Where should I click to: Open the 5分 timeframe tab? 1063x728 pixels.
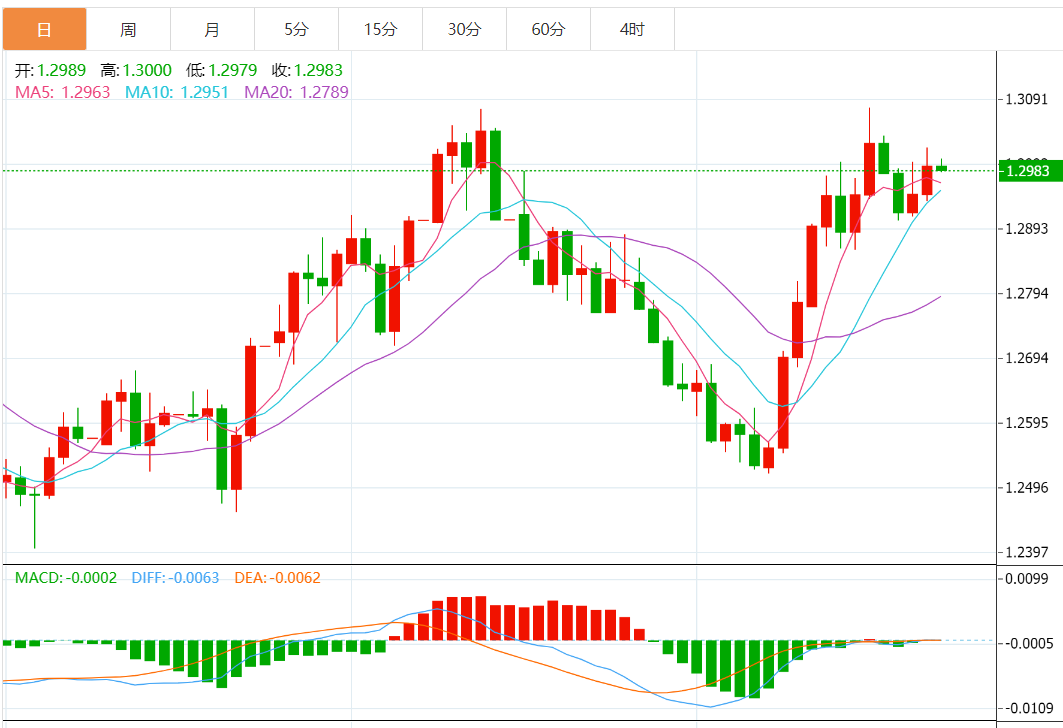pyautogui.click(x=297, y=29)
